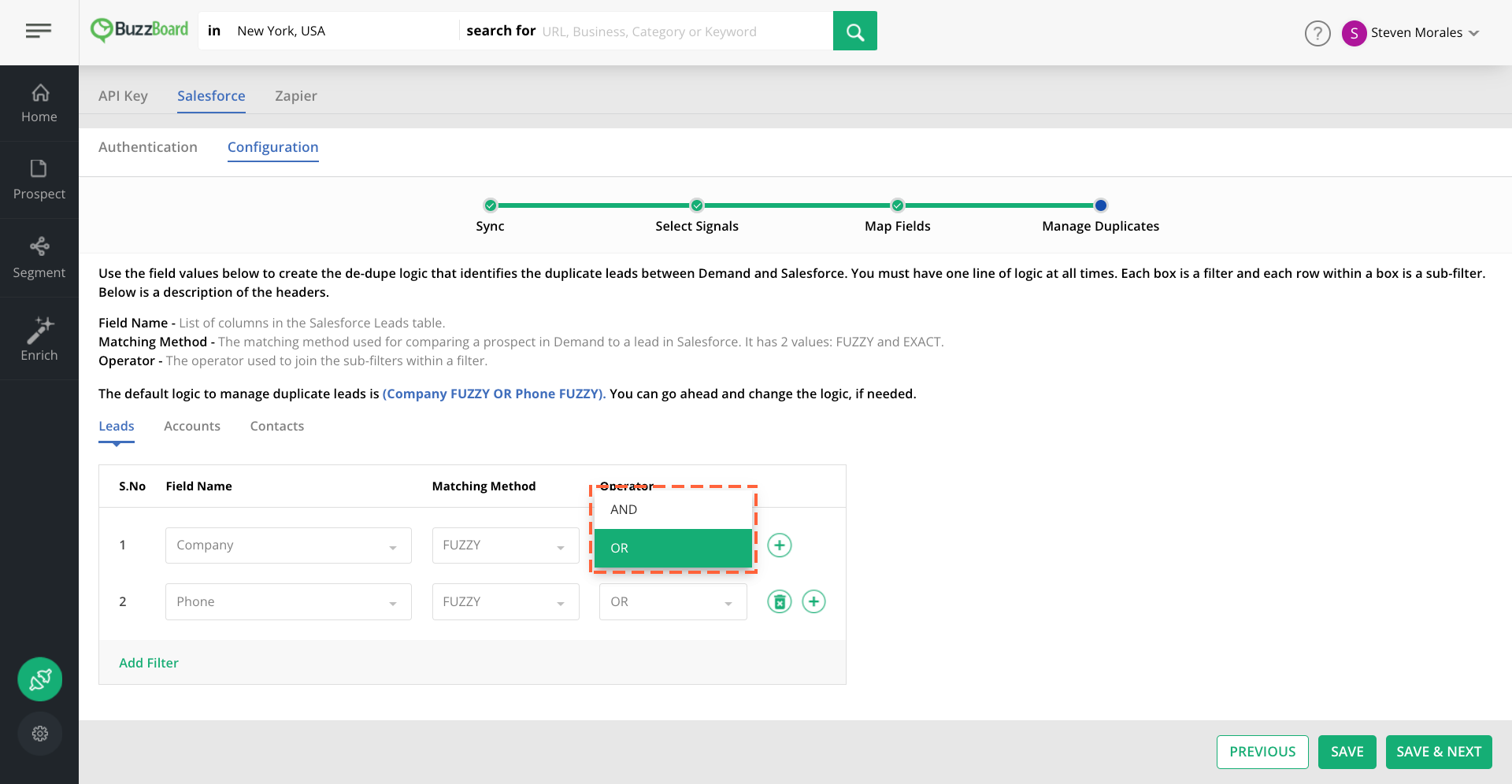Open Enrich in sidebar

[x=39, y=339]
